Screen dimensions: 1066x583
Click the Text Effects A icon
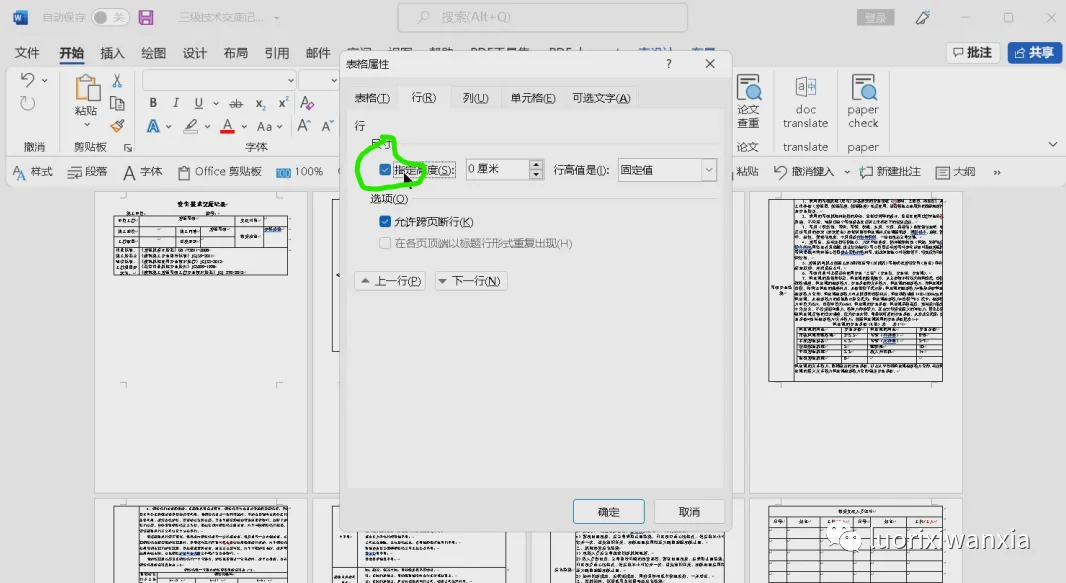(153, 126)
